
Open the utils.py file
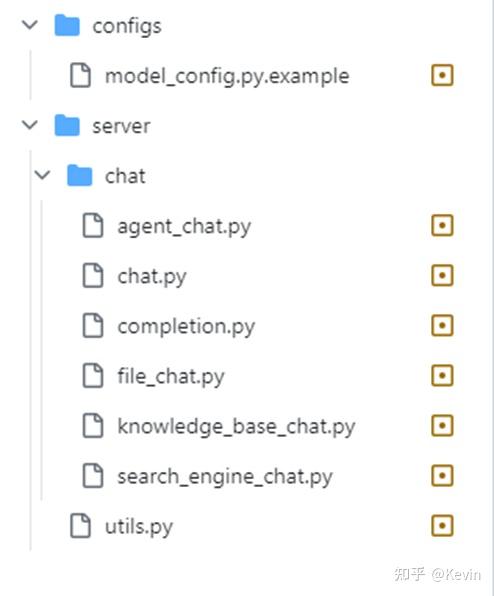(139, 527)
